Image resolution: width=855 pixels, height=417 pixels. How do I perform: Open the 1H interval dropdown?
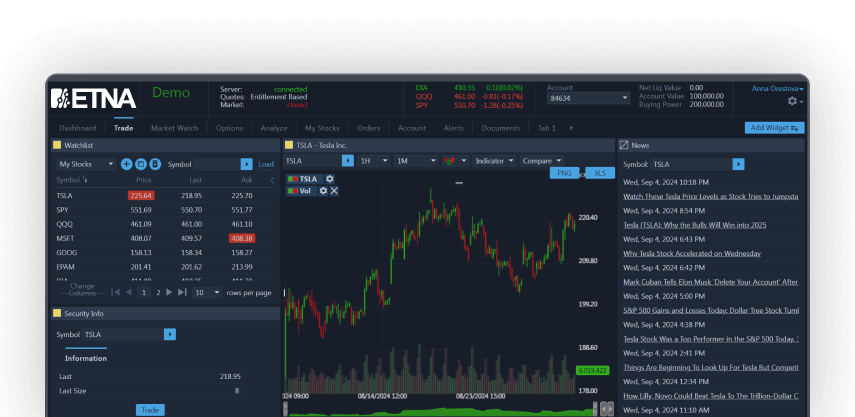(x=374, y=161)
